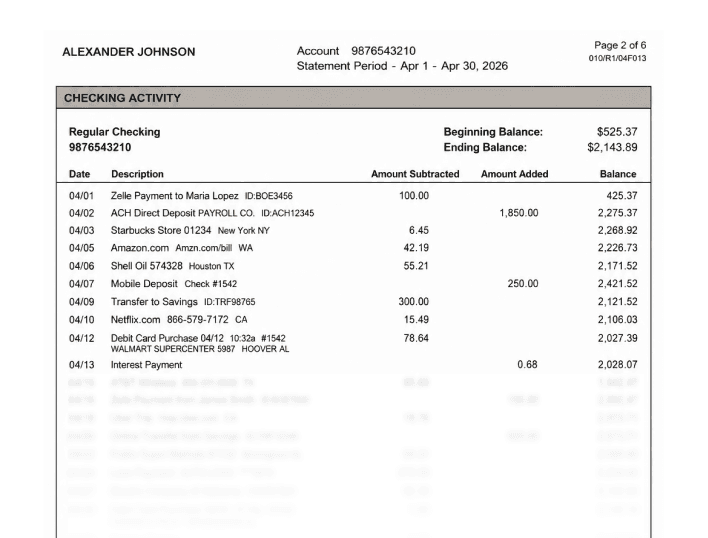The image size is (708, 538).
Task: Select the 78.64 debit card amount
Action: [x=416, y=338]
